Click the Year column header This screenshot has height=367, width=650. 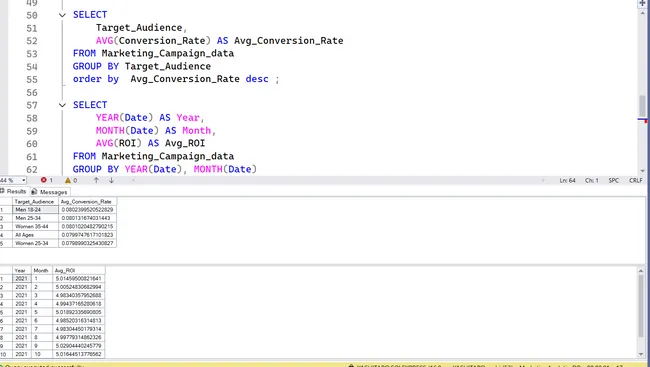pos(22,270)
